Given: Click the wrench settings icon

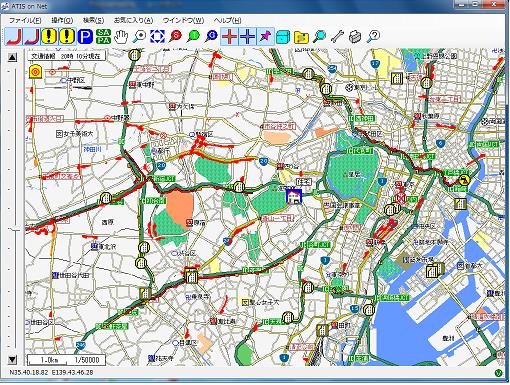Looking at the screenshot, I should click(337, 36).
